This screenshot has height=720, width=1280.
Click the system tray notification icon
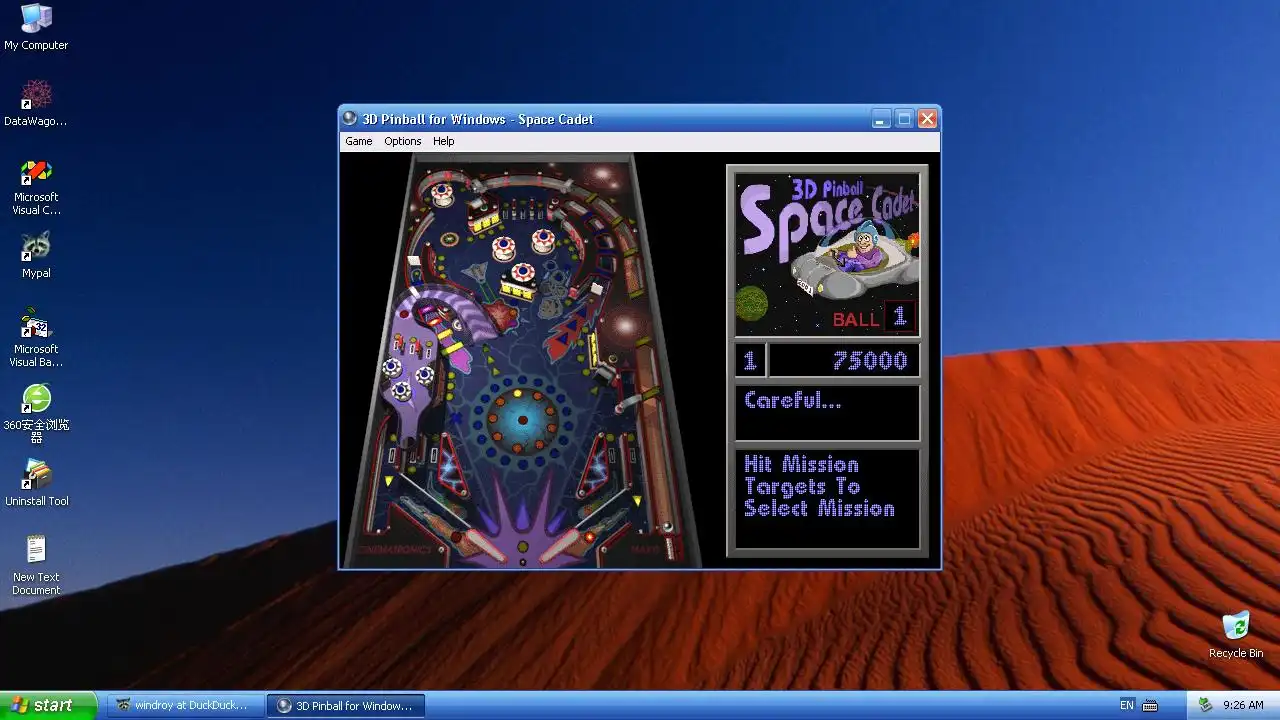point(1206,705)
